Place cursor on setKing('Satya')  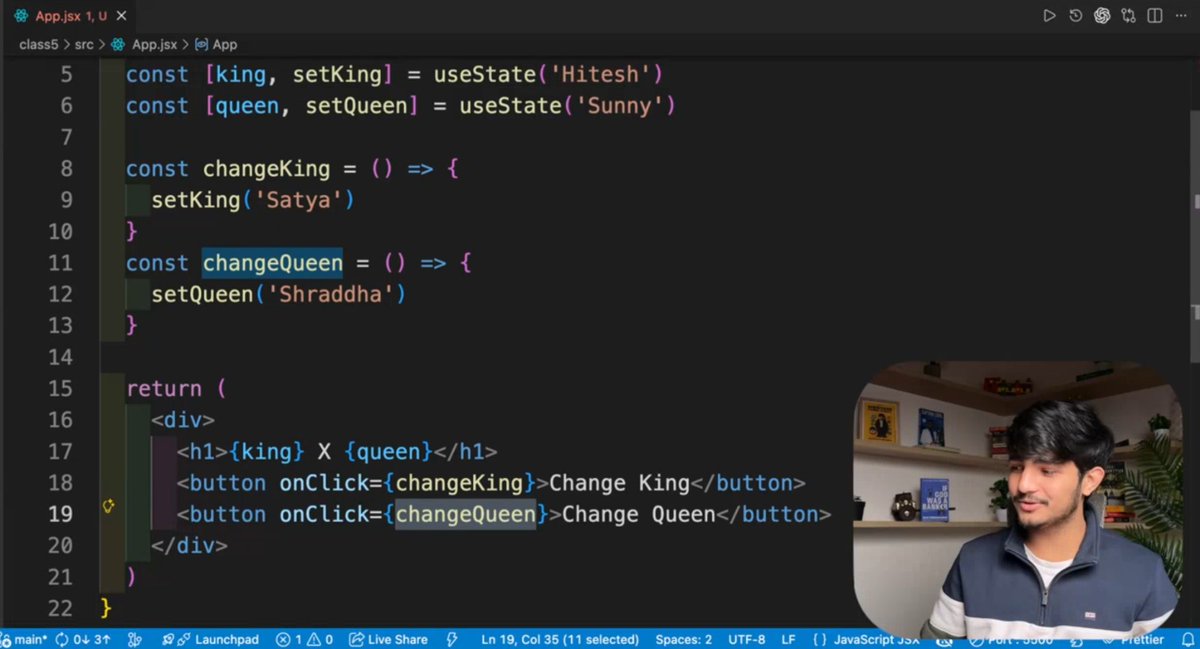pos(253,200)
